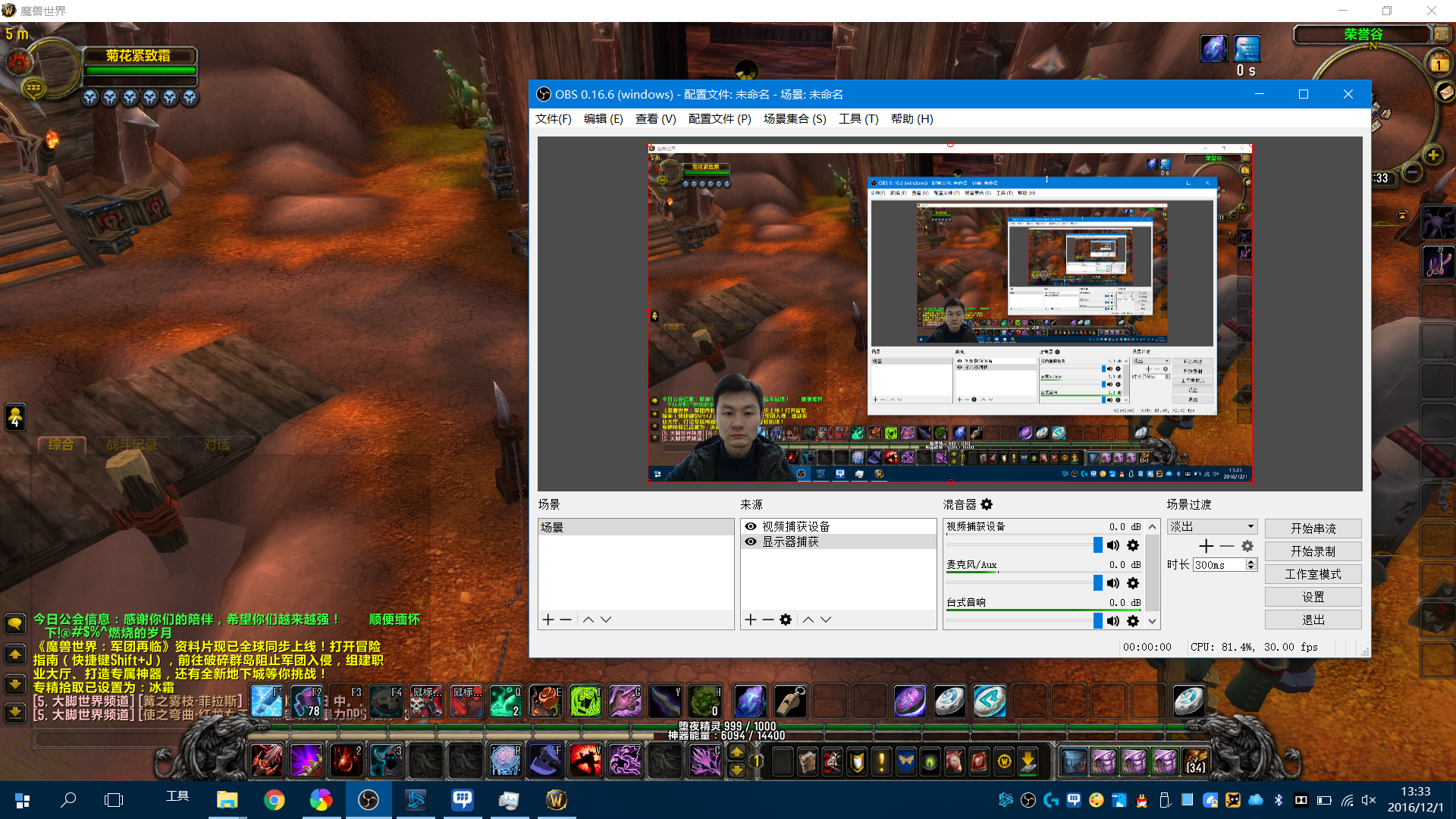Open 工具 (T) menu in OBS
Viewport: 1456px width, 819px height.
858,119
